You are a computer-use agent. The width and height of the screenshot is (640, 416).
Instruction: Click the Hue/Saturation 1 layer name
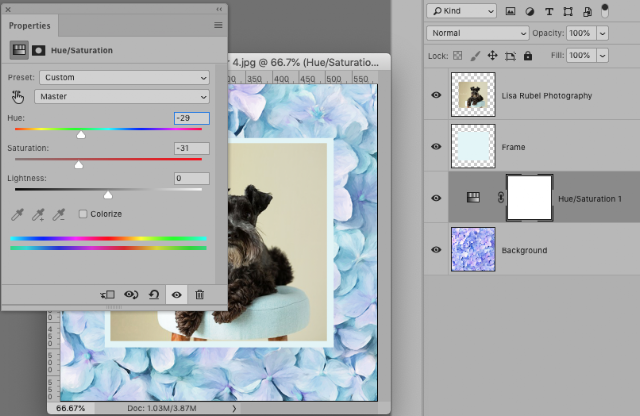(x=590, y=199)
